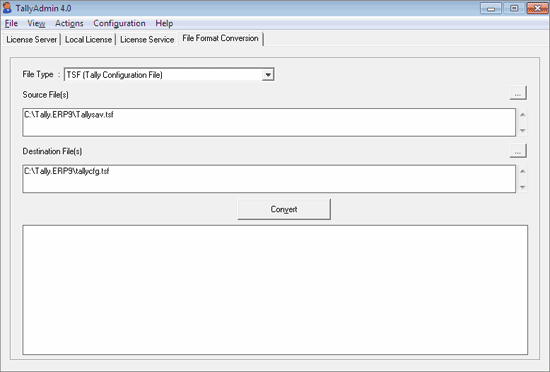Switch to the License Service tab
550x372 pixels.
click(147, 40)
